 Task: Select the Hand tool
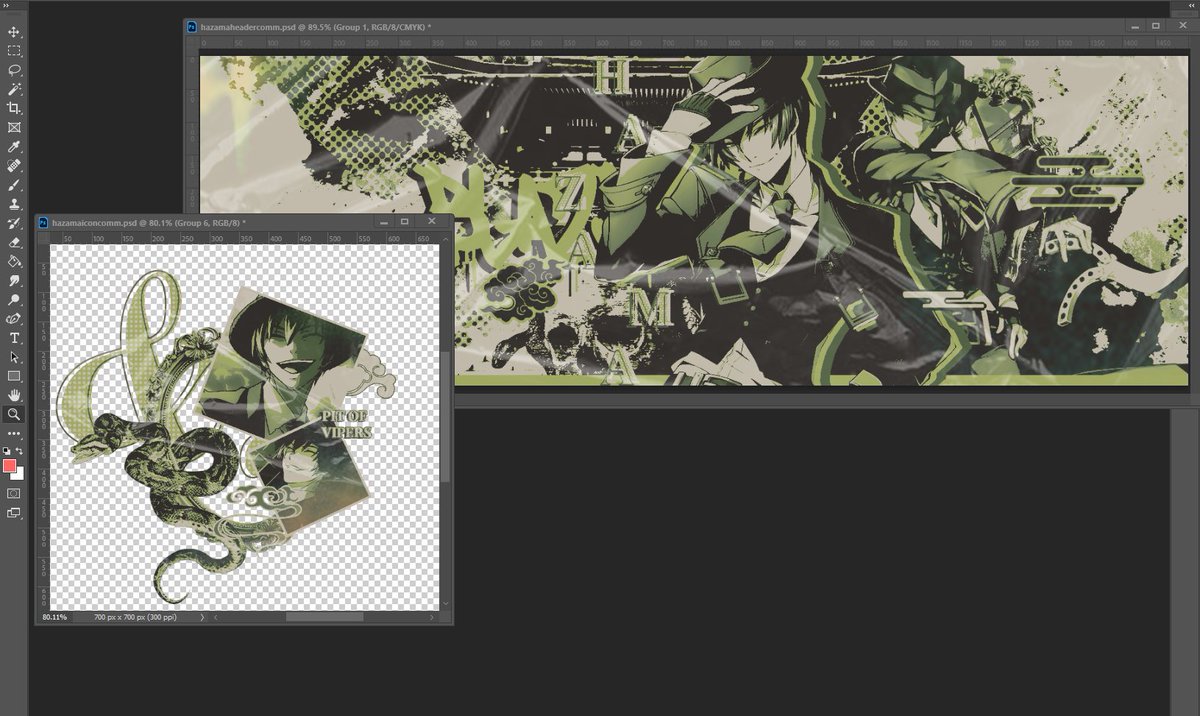pos(14,395)
